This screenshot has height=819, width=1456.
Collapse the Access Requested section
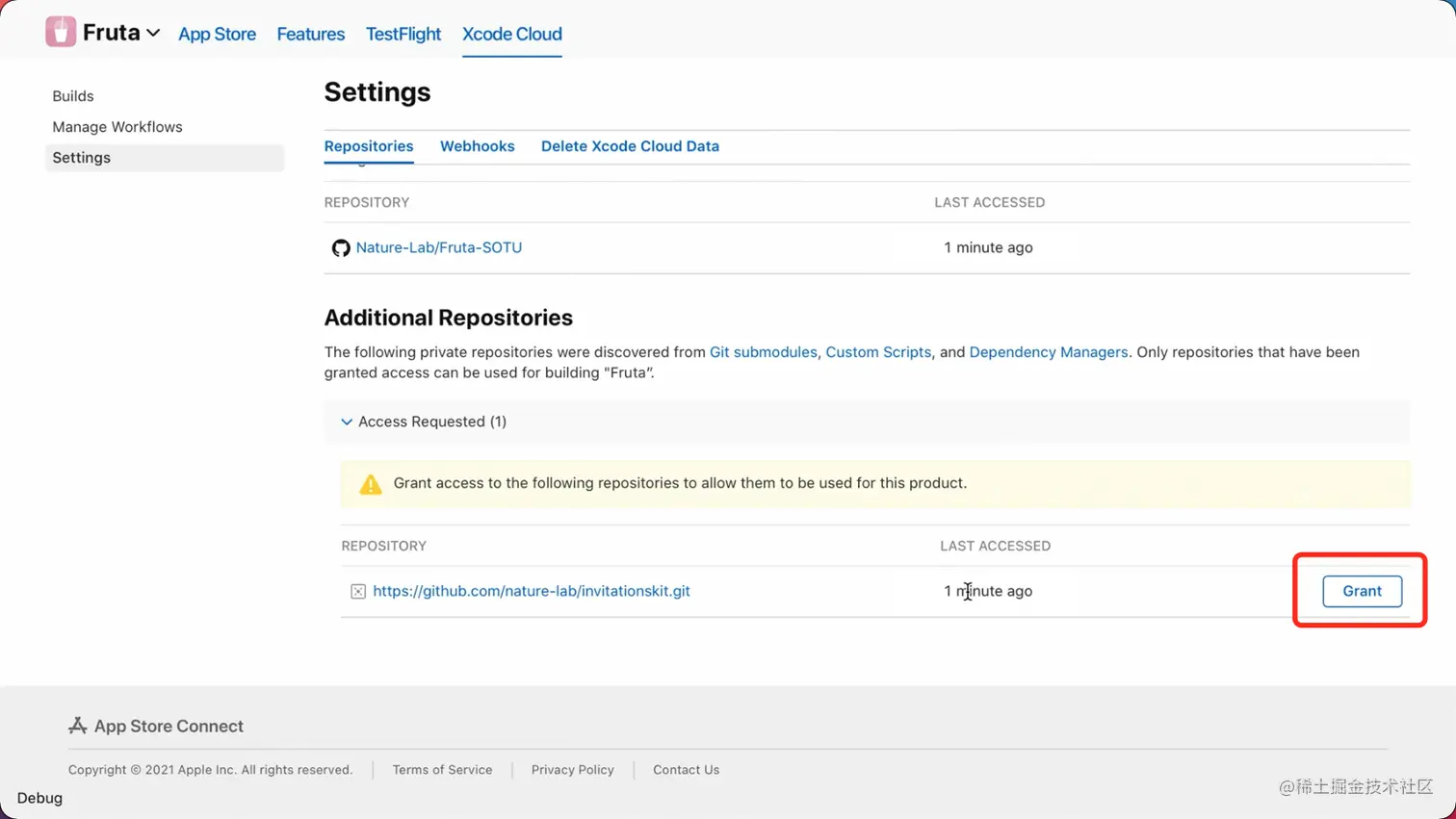[x=347, y=422]
